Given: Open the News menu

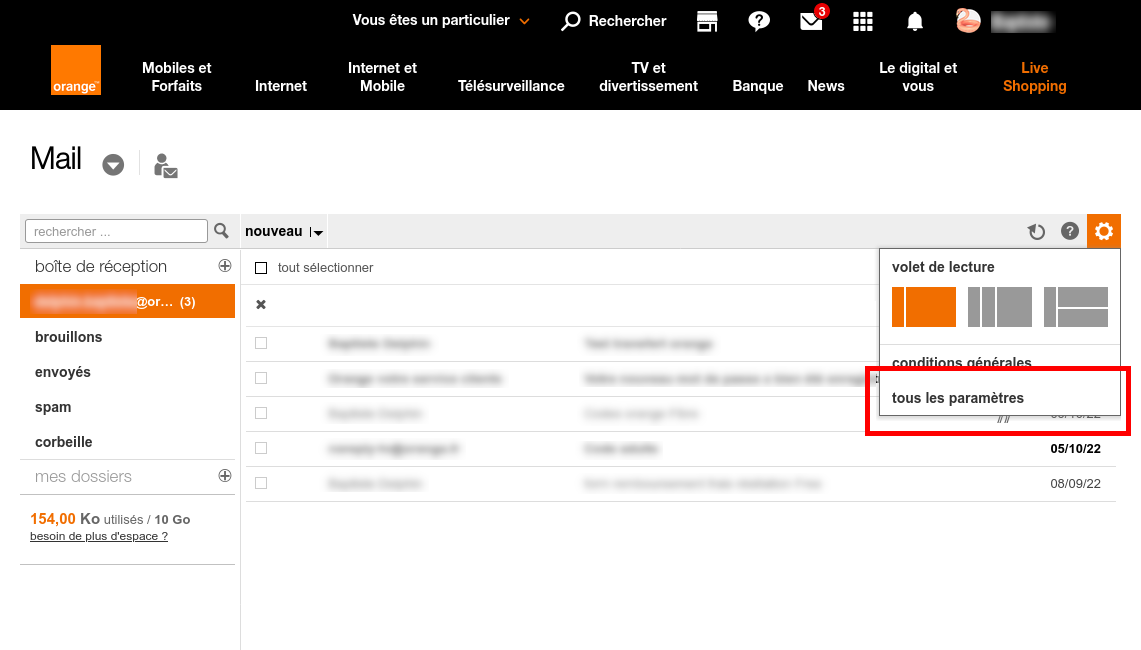Looking at the screenshot, I should tap(826, 86).
